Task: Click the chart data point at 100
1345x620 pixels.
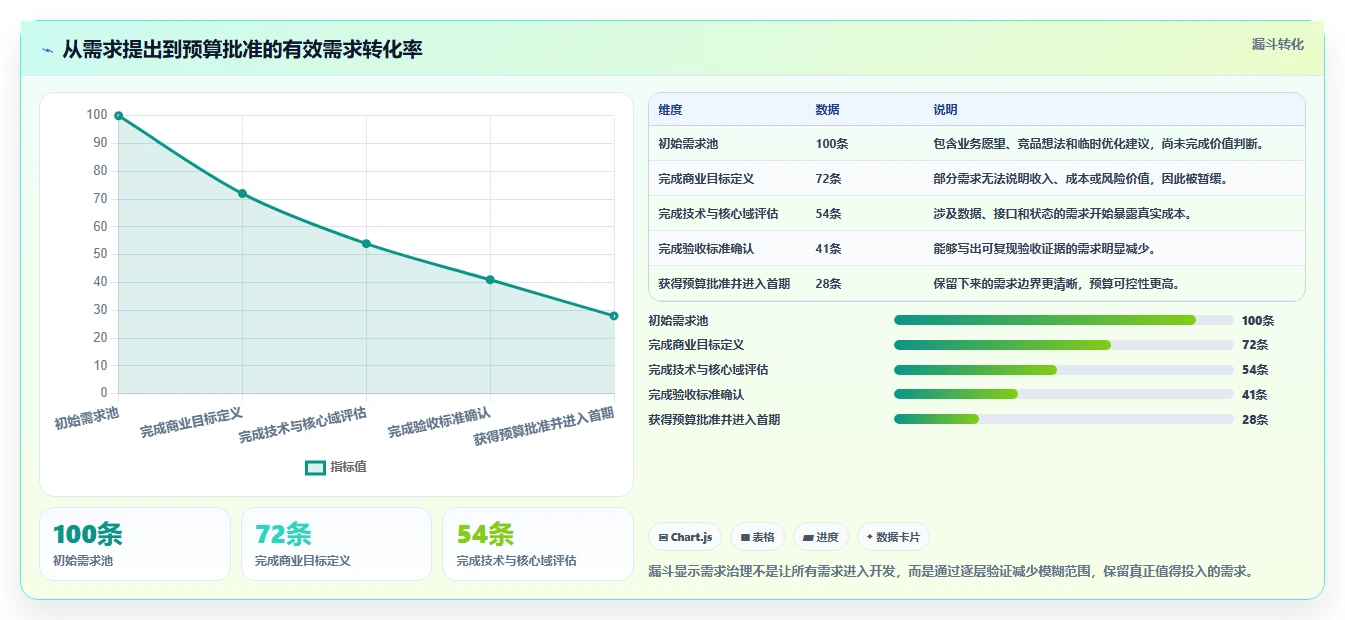Action: click(x=118, y=116)
